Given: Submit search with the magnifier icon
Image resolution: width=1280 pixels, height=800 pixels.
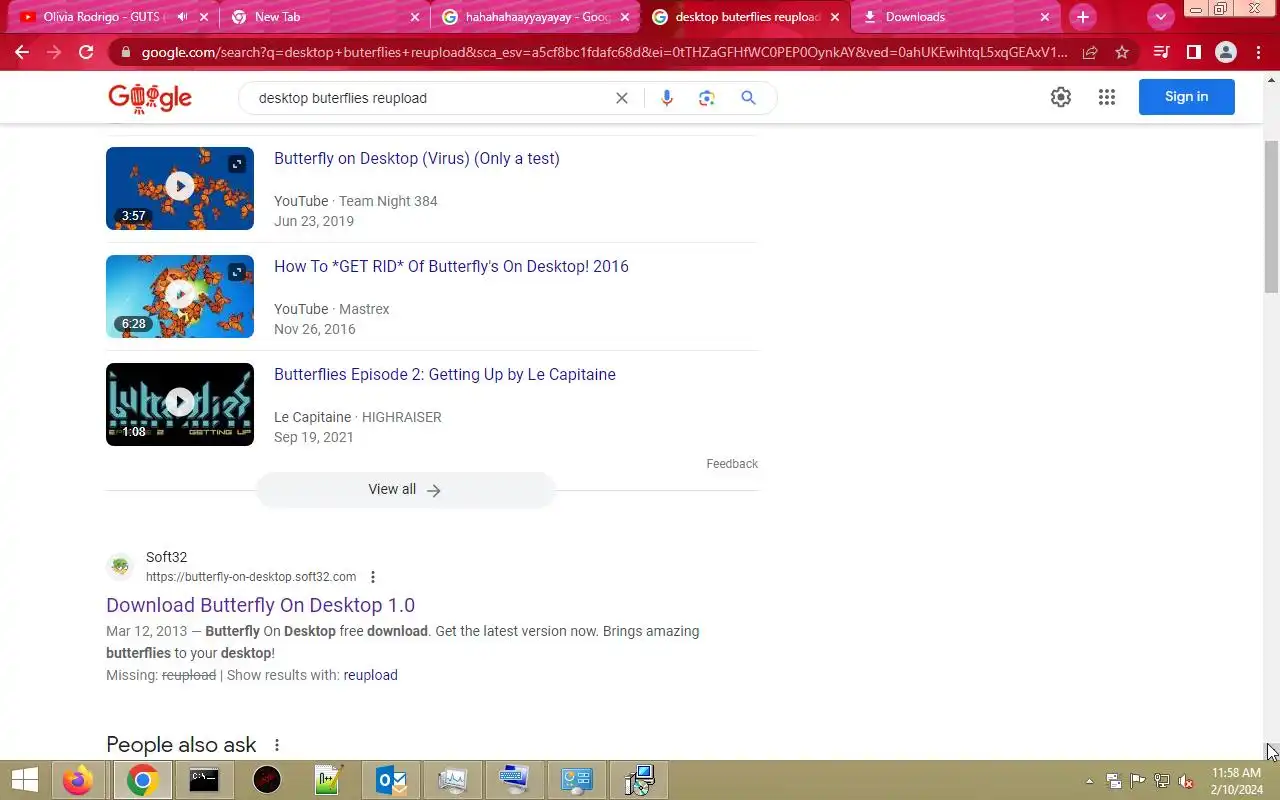Looking at the screenshot, I should pos(748,98).
